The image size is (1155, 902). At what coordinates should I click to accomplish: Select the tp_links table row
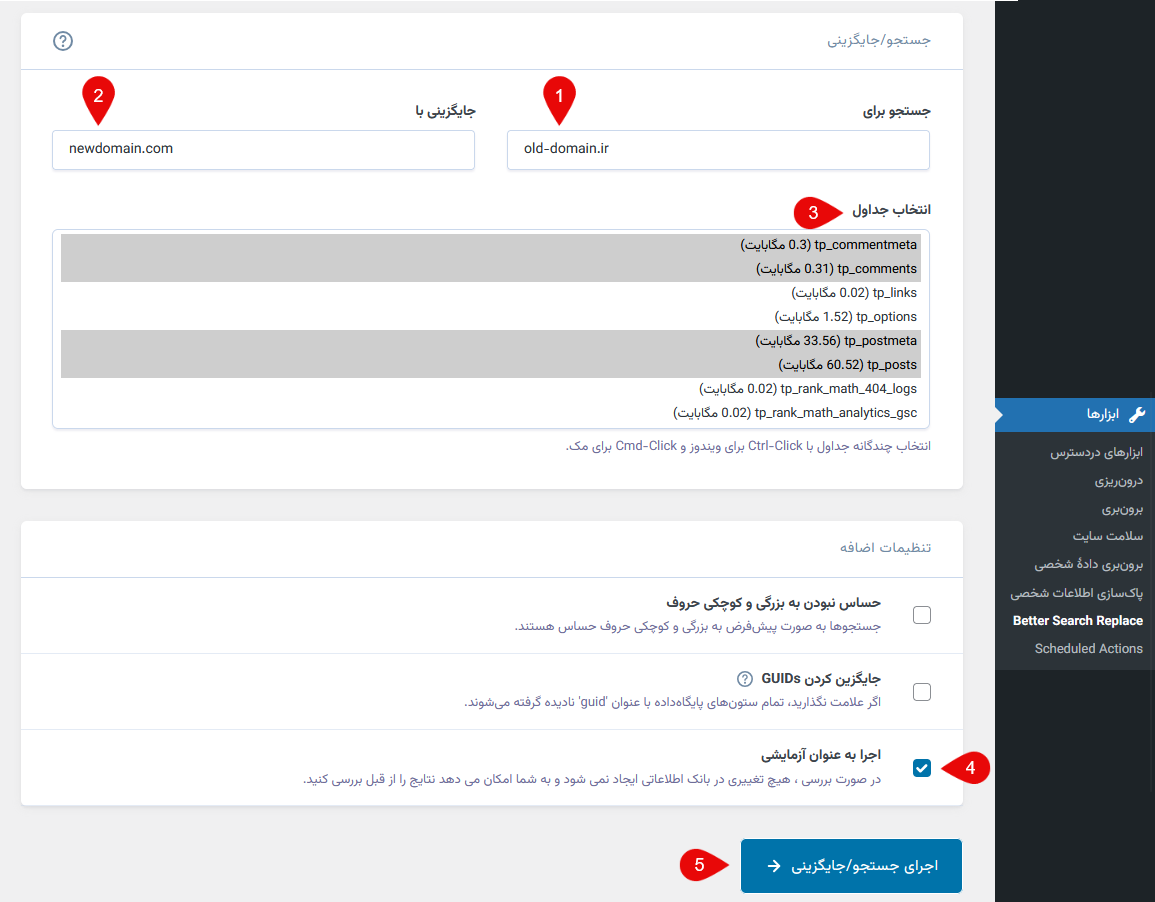[491, 293]
